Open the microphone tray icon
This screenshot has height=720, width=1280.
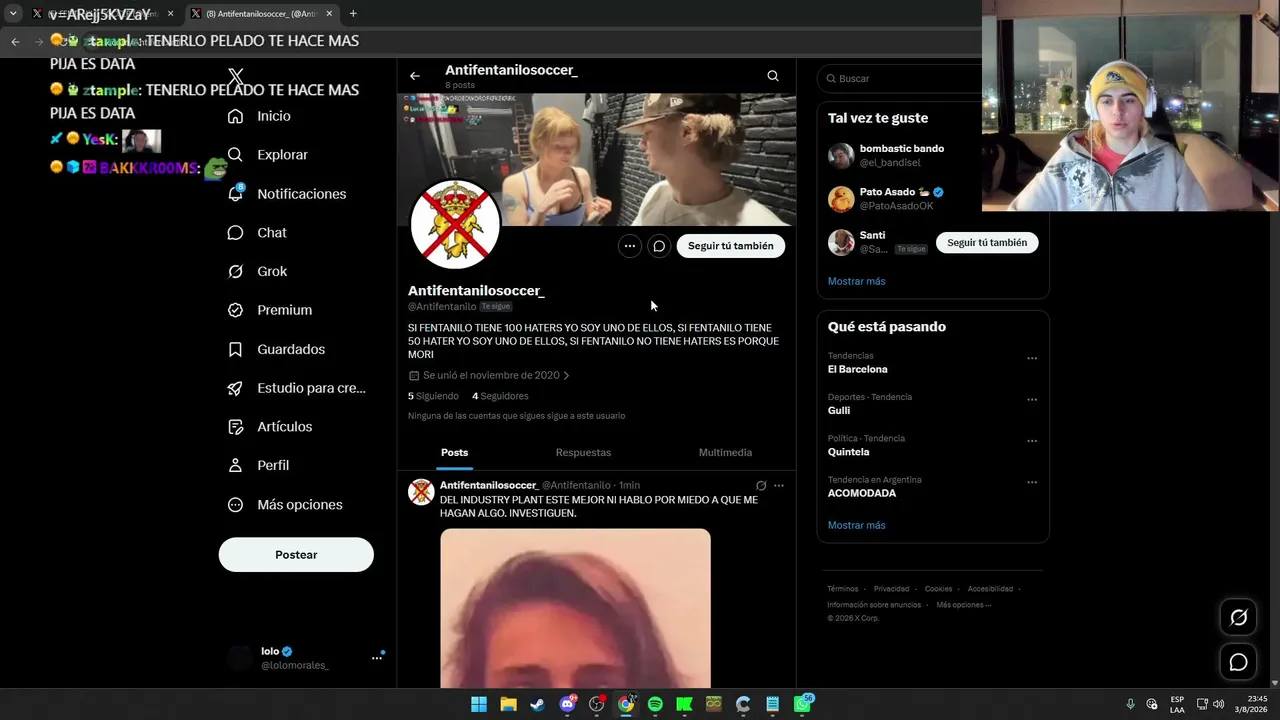coord(1131,704)
